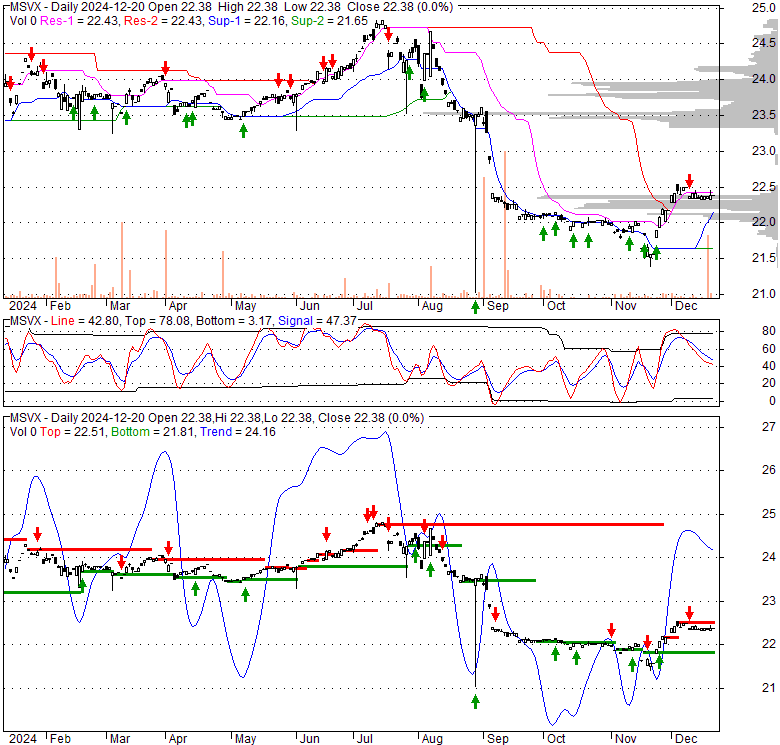Viewport: 780px width, 745px height.
Task: Click the 25 price label on bottom chart axis
Action: (x=769, y=514)
